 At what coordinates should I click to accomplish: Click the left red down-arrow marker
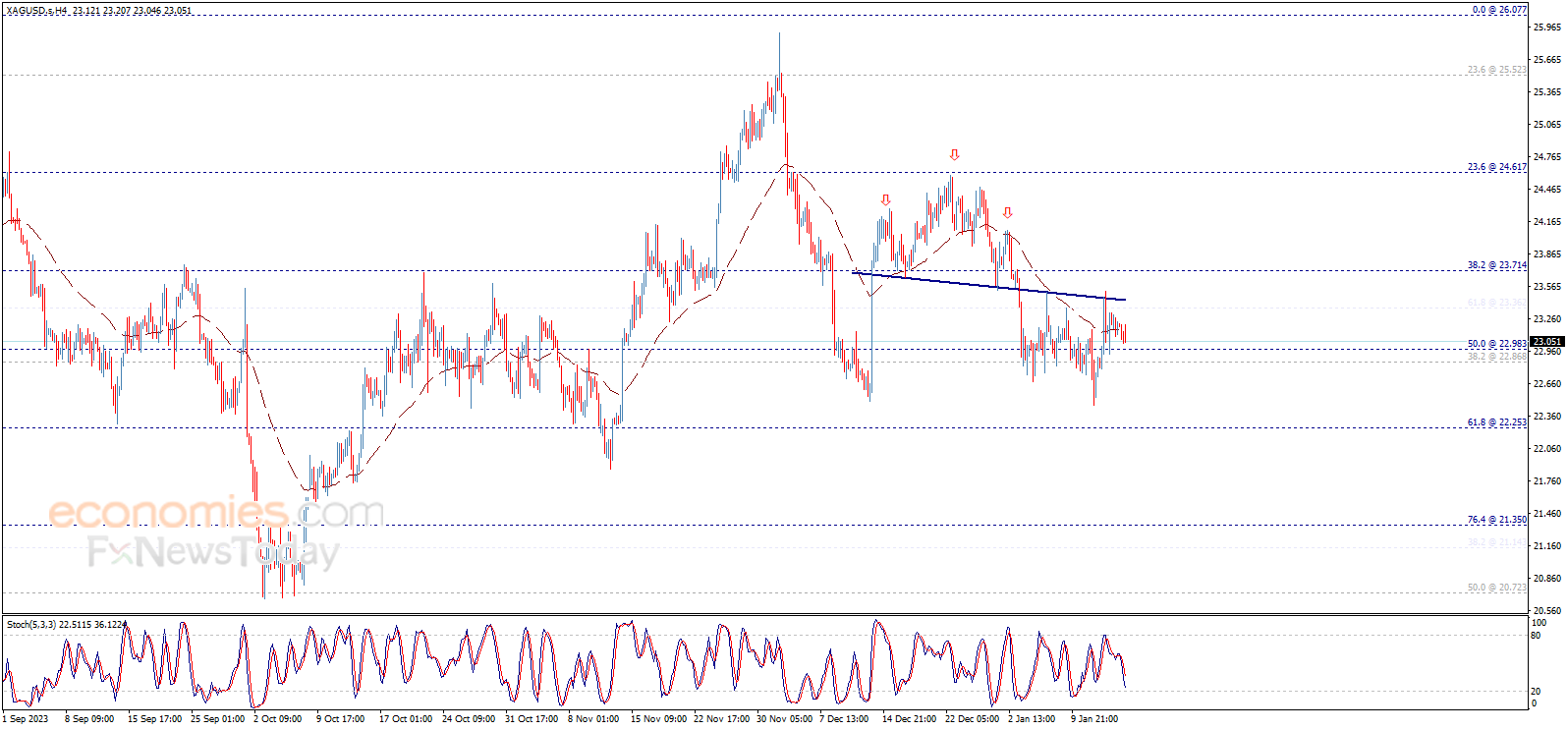coord(885,200)
